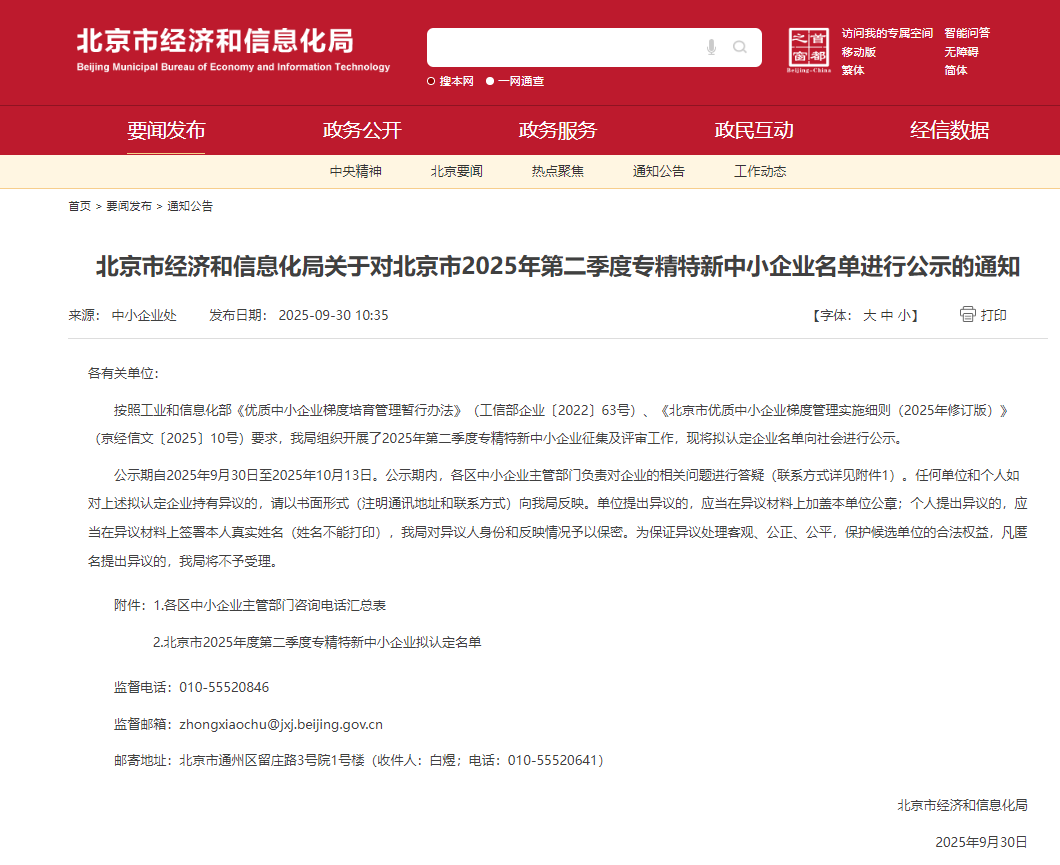This screenshot has height=865, width=1060.
Task: Set font size to 大
Action: (x=869, y=315)
